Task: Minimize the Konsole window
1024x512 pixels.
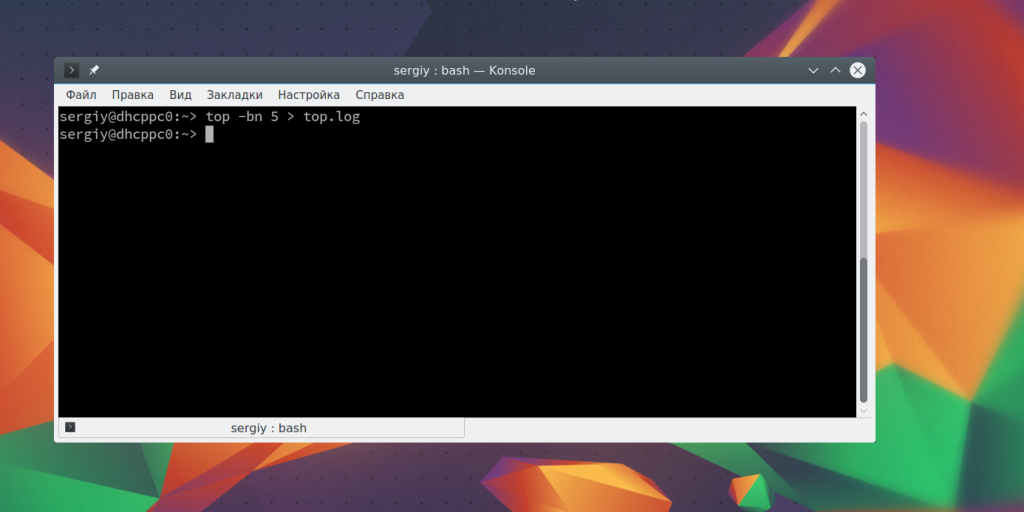Action: (x=813, y=71)
